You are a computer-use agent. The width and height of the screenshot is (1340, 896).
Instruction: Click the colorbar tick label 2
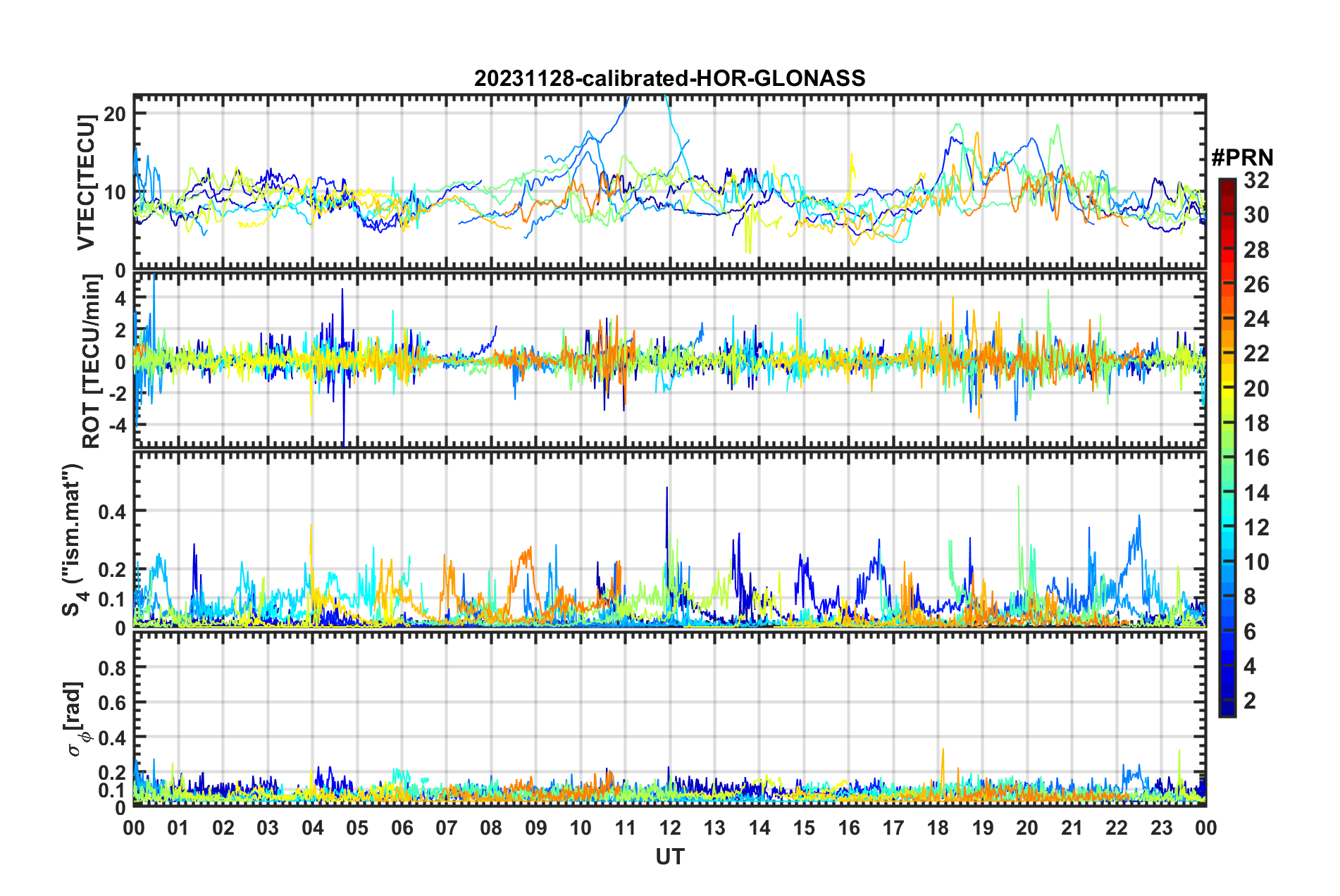(x=1250, y=700)
